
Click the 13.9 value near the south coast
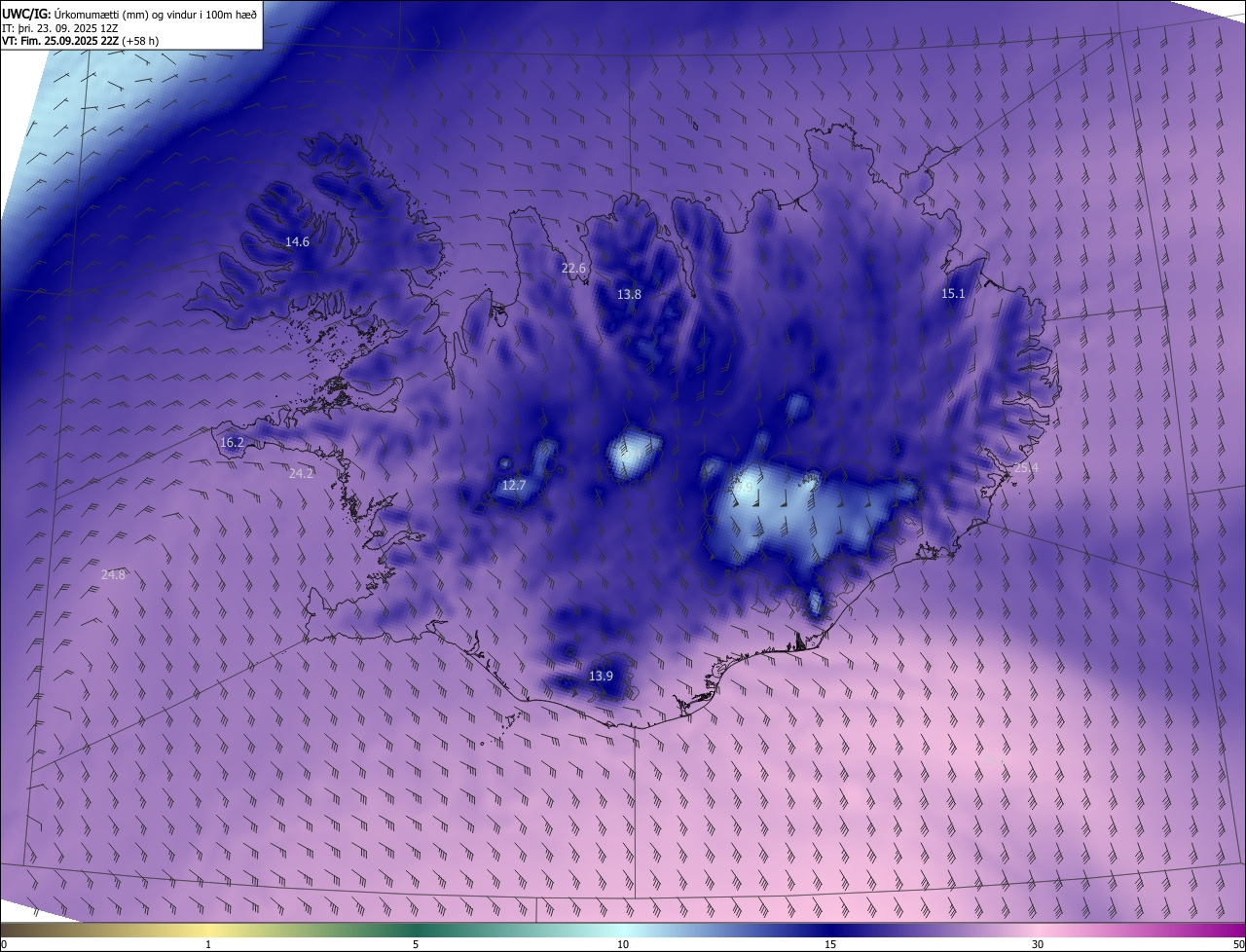tap(602, 677)
